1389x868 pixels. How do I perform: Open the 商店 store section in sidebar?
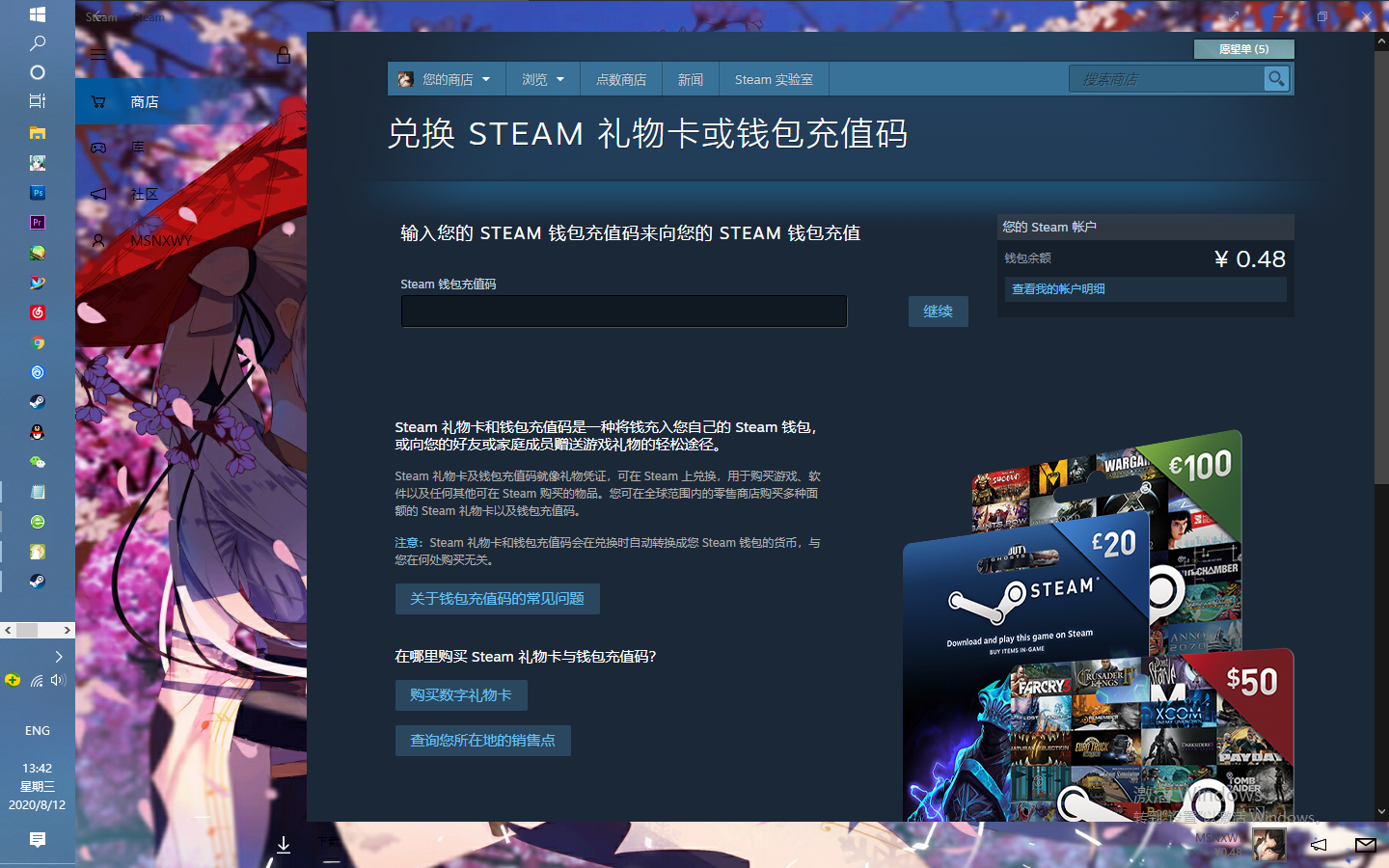pos(191,101)
